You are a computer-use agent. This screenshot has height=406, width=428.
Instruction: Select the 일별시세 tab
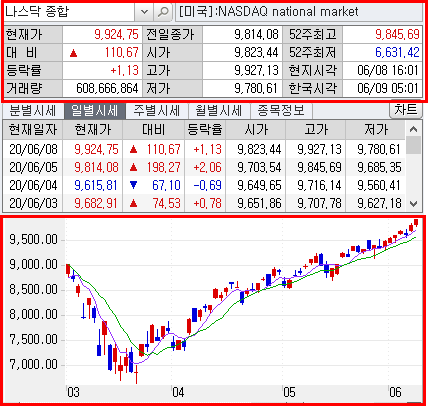pyautogui.click(x=95, y=111)
